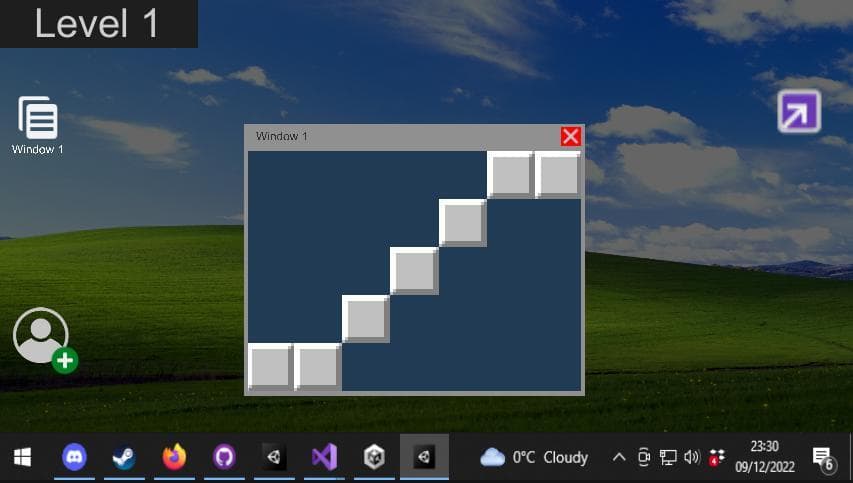
Task: Click the middle tile of the staircase
Action: coord(414,270)
